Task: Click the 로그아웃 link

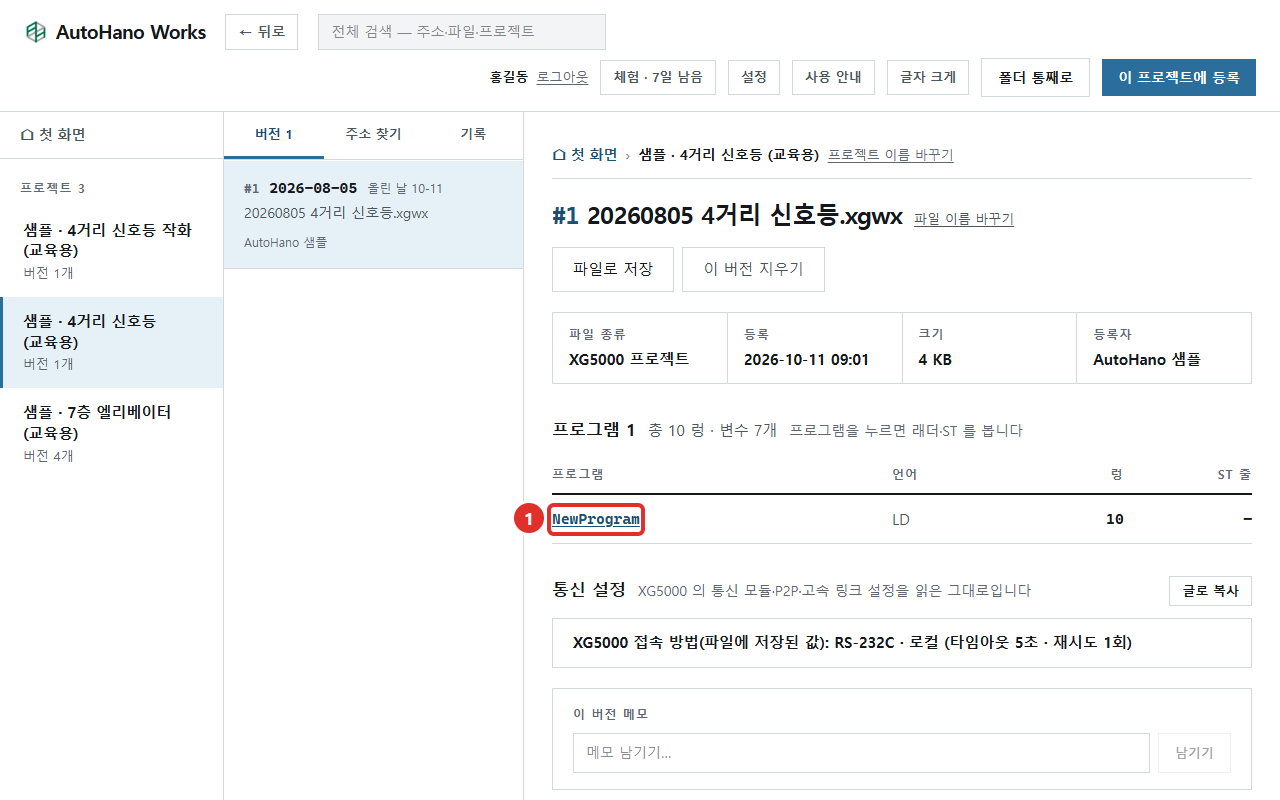Action: [562, 77]
